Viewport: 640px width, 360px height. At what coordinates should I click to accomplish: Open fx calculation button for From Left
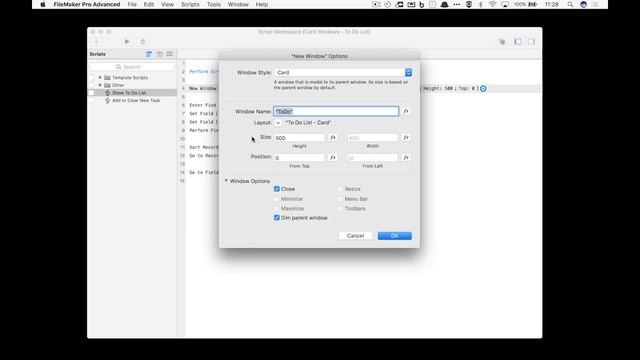[406, 158]
